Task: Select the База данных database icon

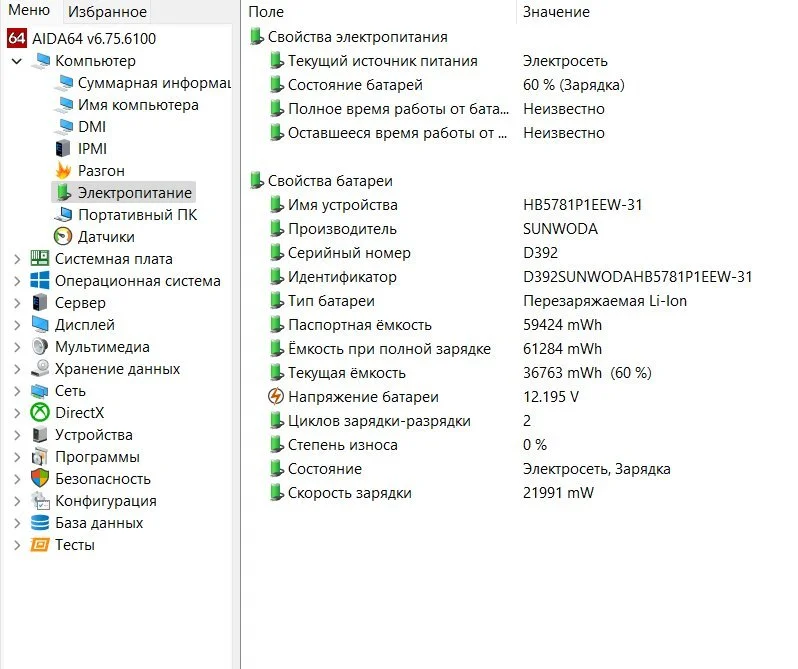Action: click(40, 523)
